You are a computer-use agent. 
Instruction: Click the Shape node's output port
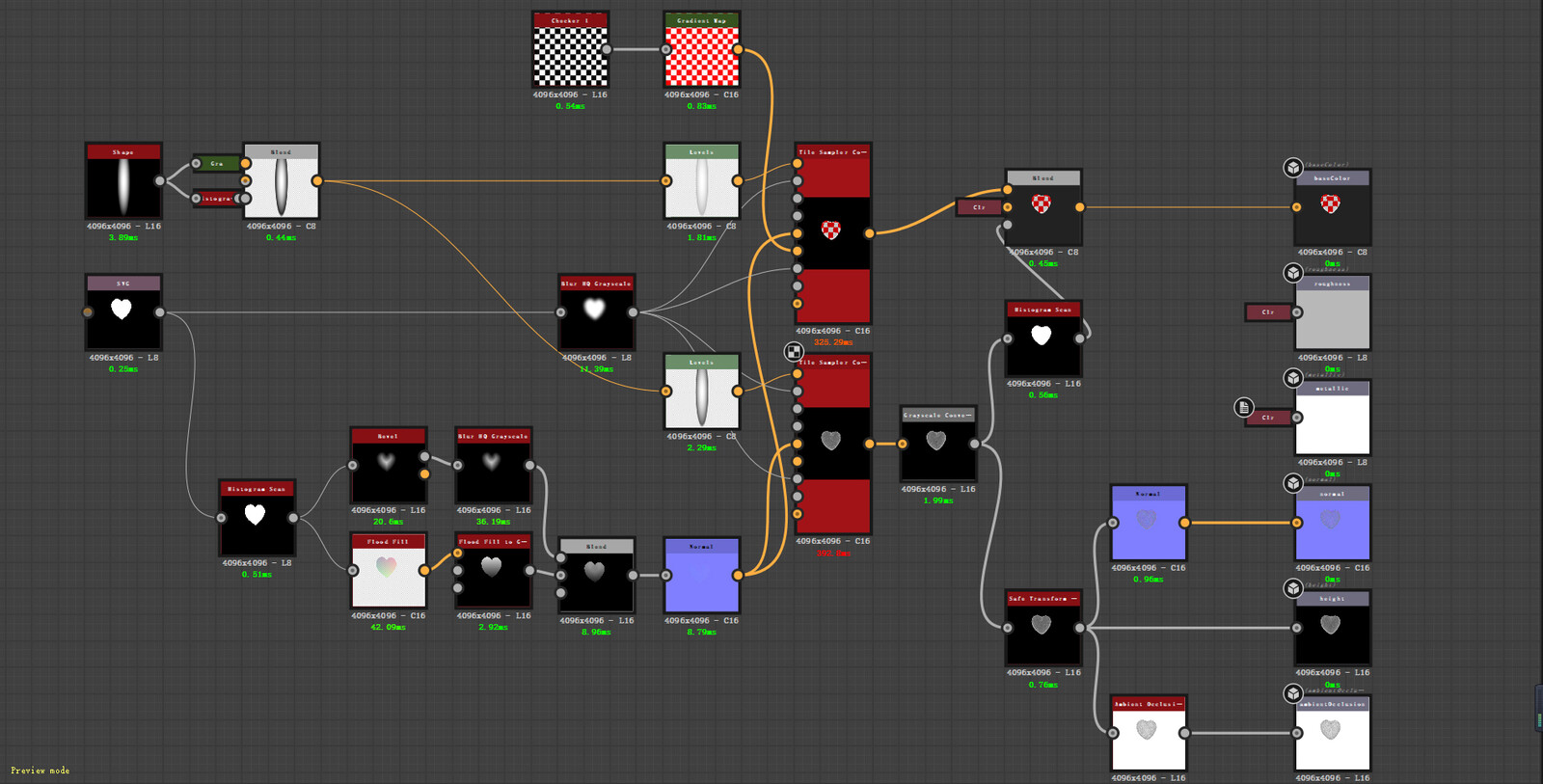click(160, 180)
